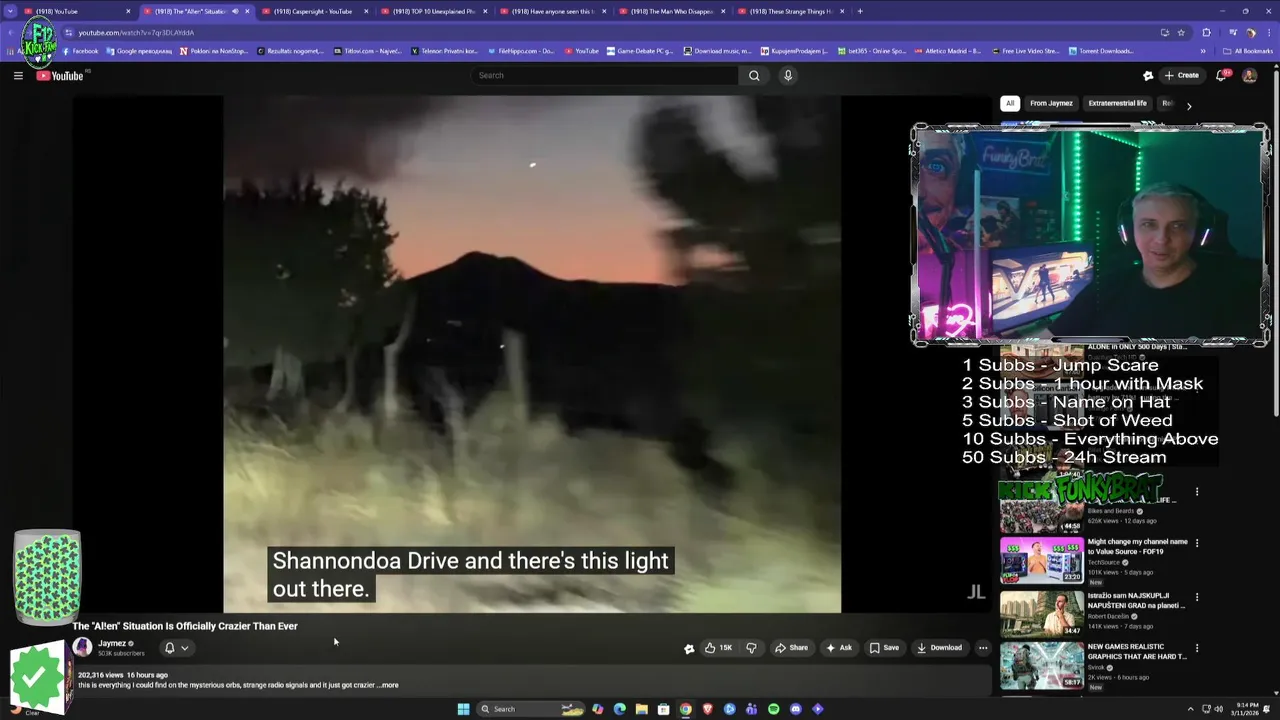Click the browser address bar URL
The height and width of the screenshot is (720, 1280).
click(136, 32)
